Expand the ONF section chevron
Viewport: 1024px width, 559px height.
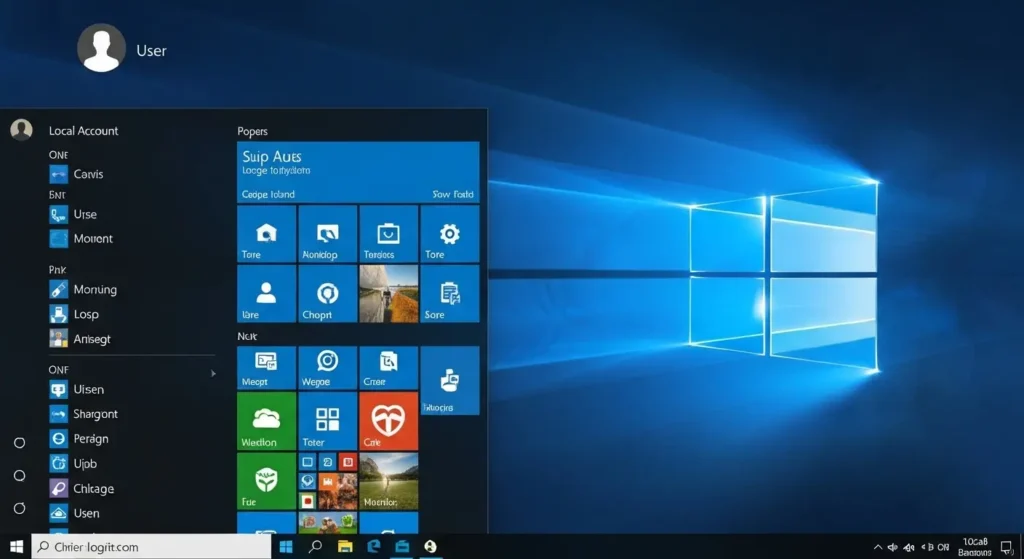point(213,374)
